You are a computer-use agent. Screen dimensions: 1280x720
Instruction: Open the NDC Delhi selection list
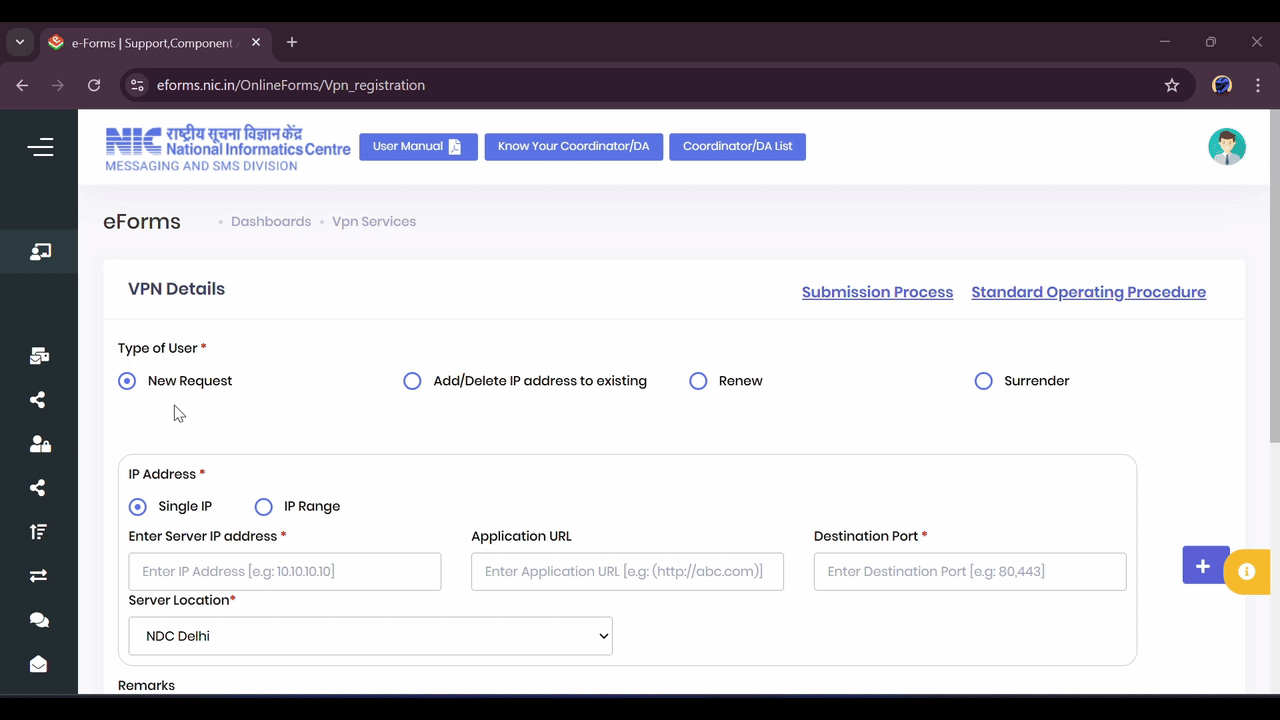pos(370,636)
